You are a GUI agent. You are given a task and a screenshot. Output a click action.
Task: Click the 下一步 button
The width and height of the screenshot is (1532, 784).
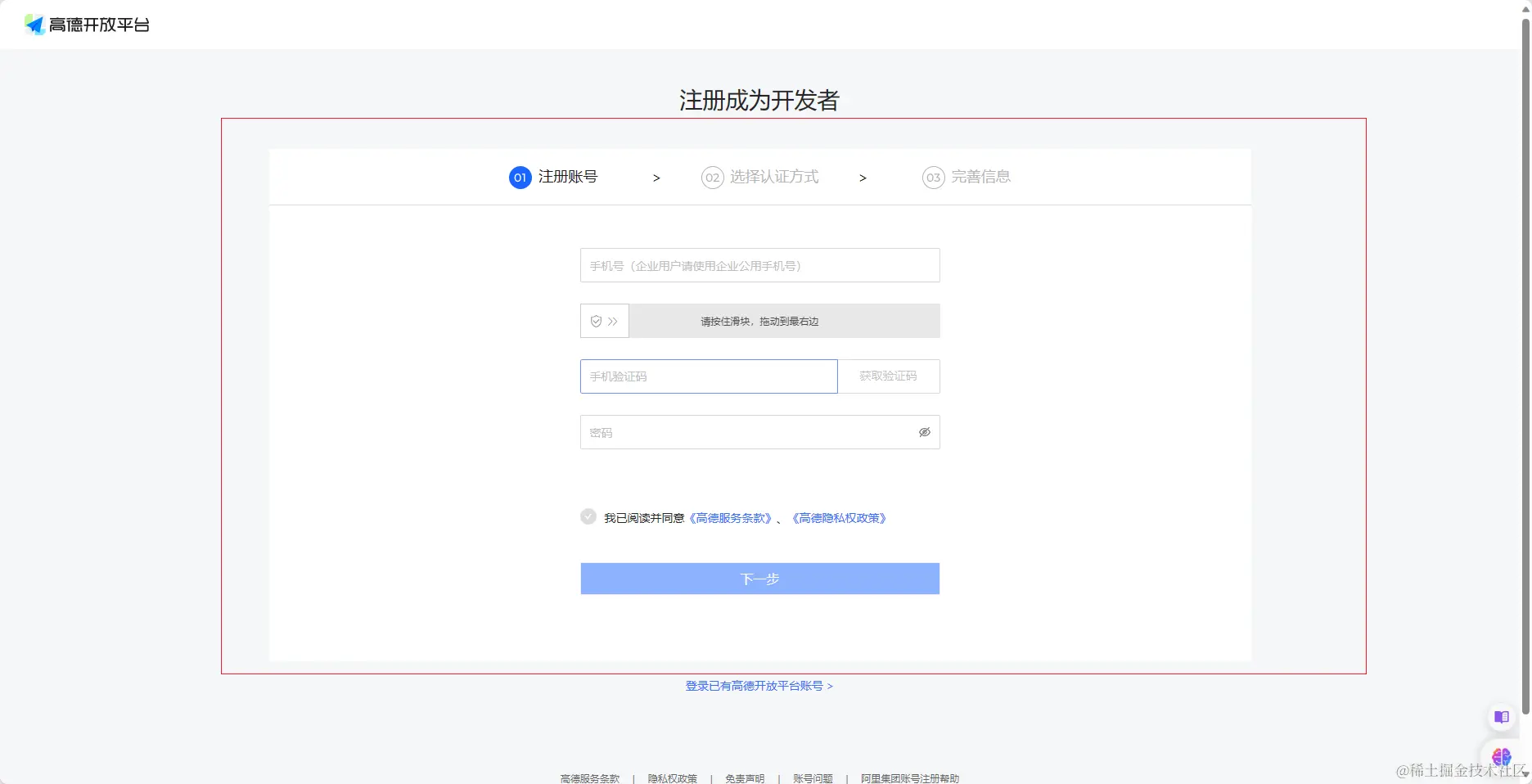(759, 579)
